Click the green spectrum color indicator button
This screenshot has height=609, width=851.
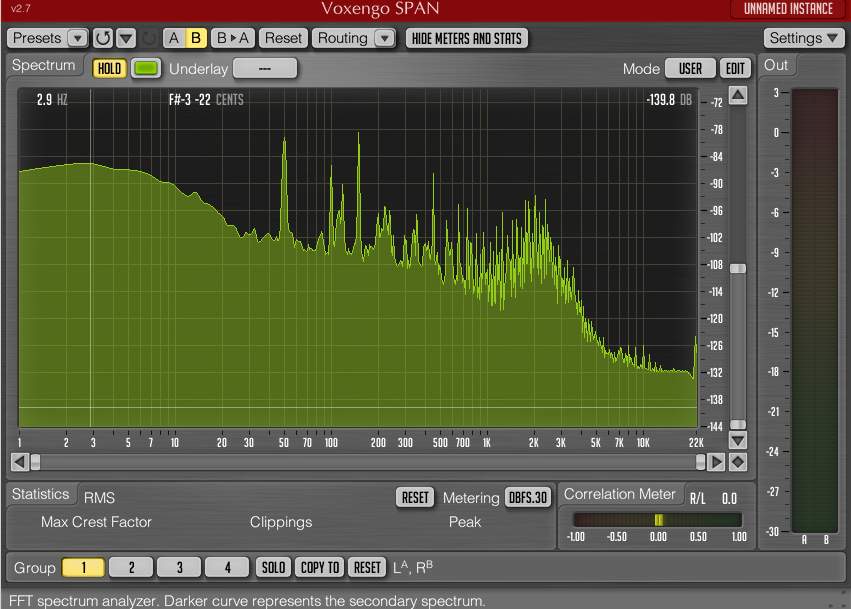146,69
